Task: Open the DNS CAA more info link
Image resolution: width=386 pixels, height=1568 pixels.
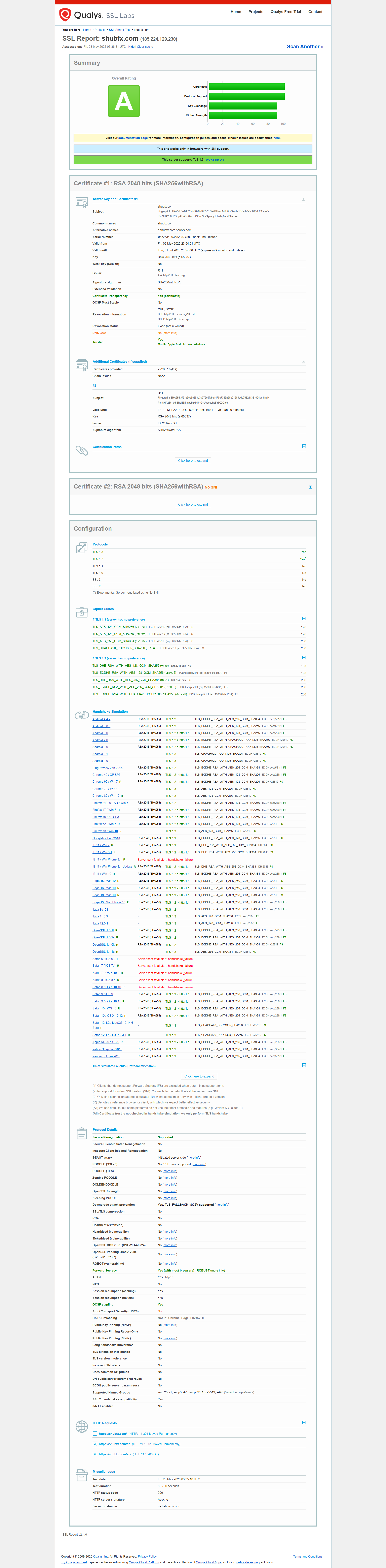Action: point(170,333)
